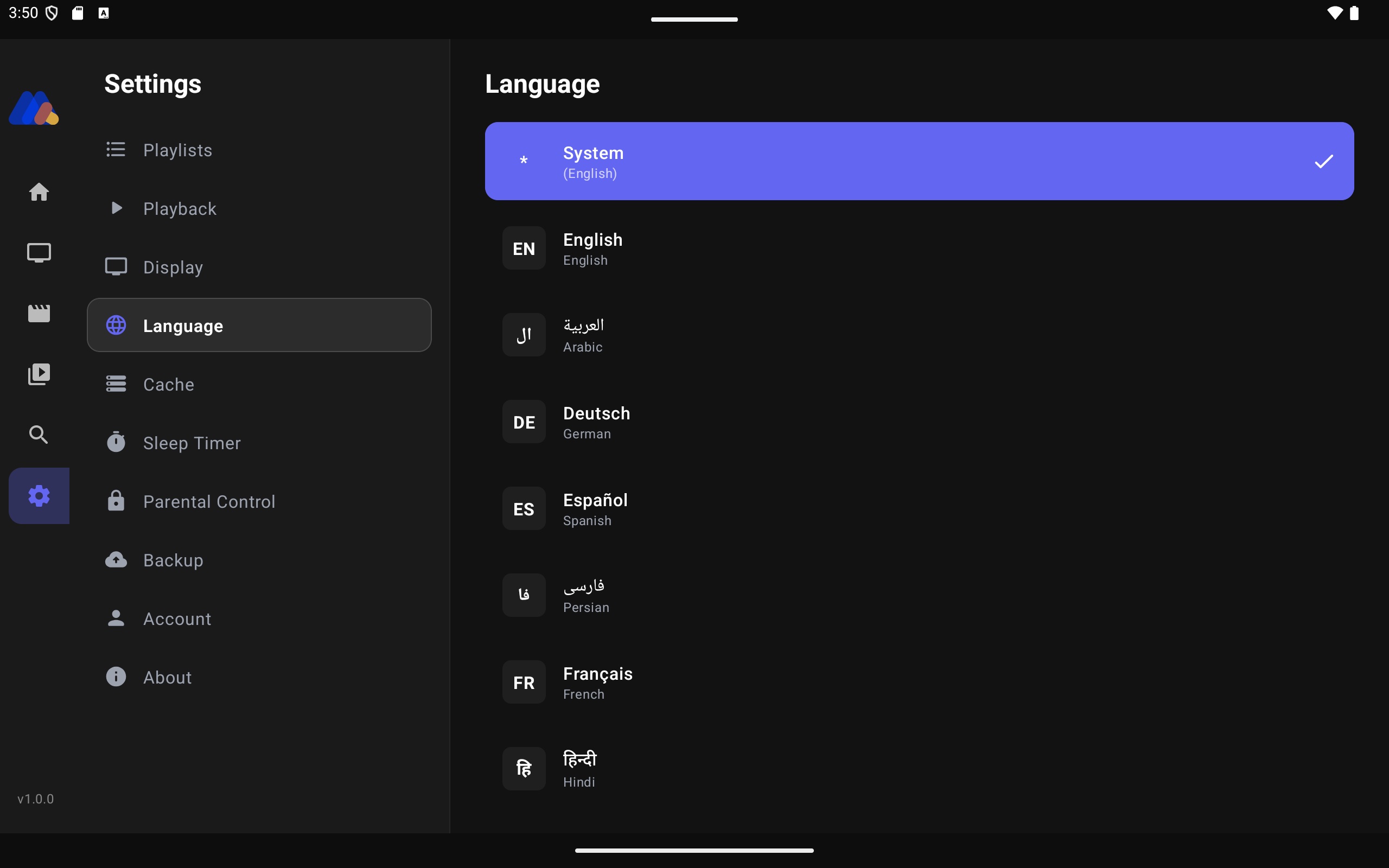Image resolution: width=1389 pixels, height=868 pixels.
Task: Click the Playback play triangle icon
Action: point(116,208)
